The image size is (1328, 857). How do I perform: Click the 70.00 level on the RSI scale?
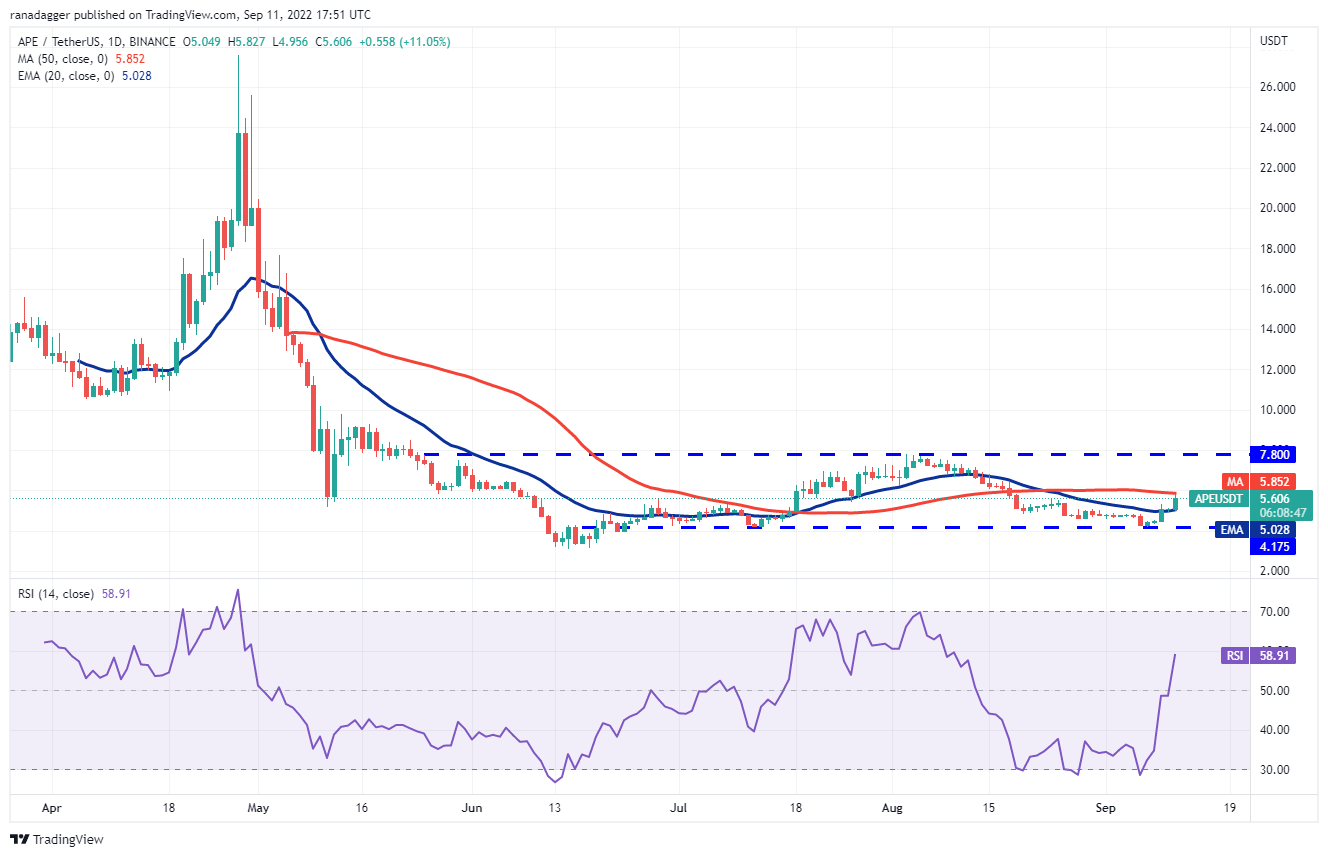1275,611
